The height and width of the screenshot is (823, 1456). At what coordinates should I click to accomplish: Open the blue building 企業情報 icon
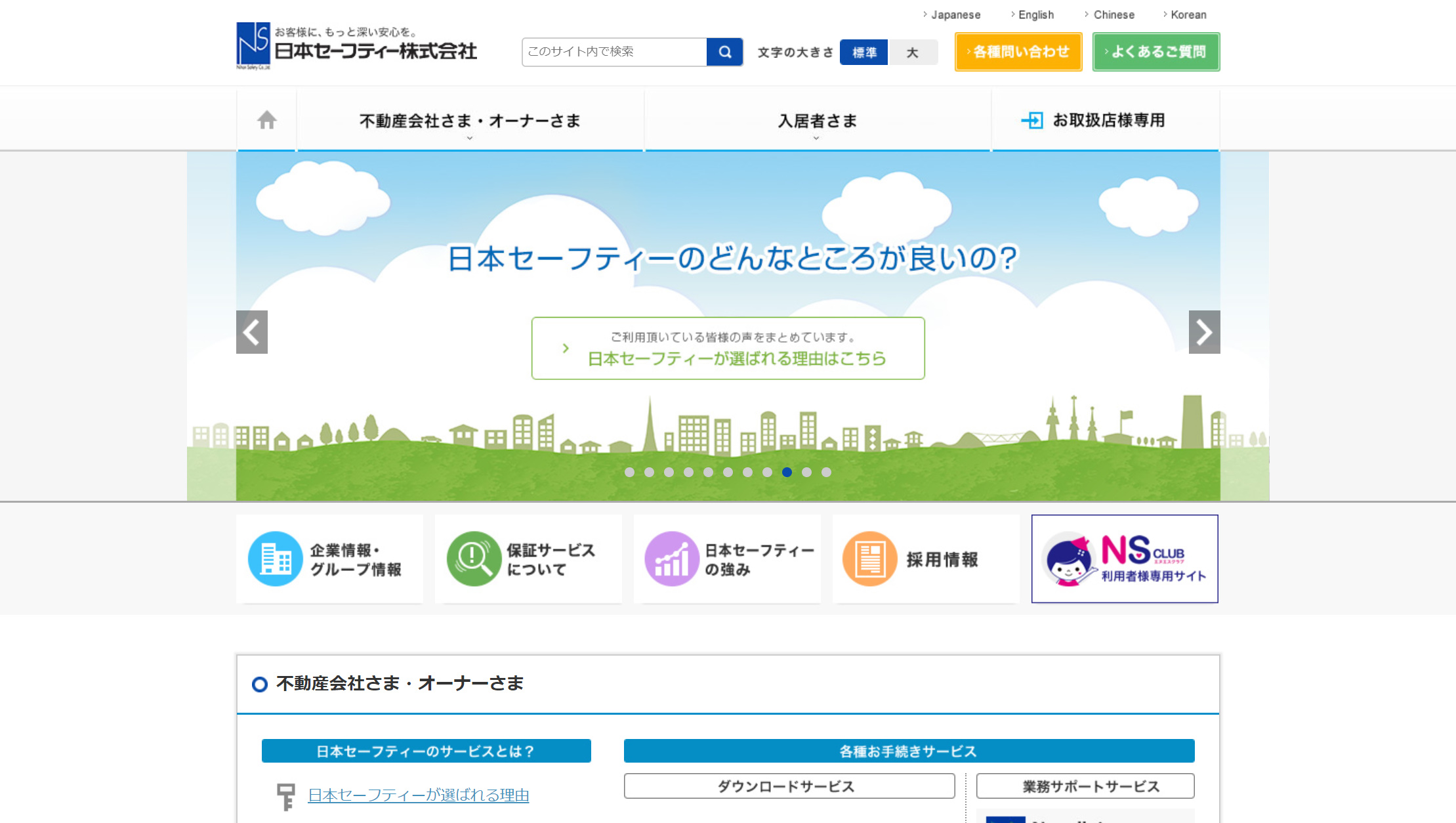[275, 559]
